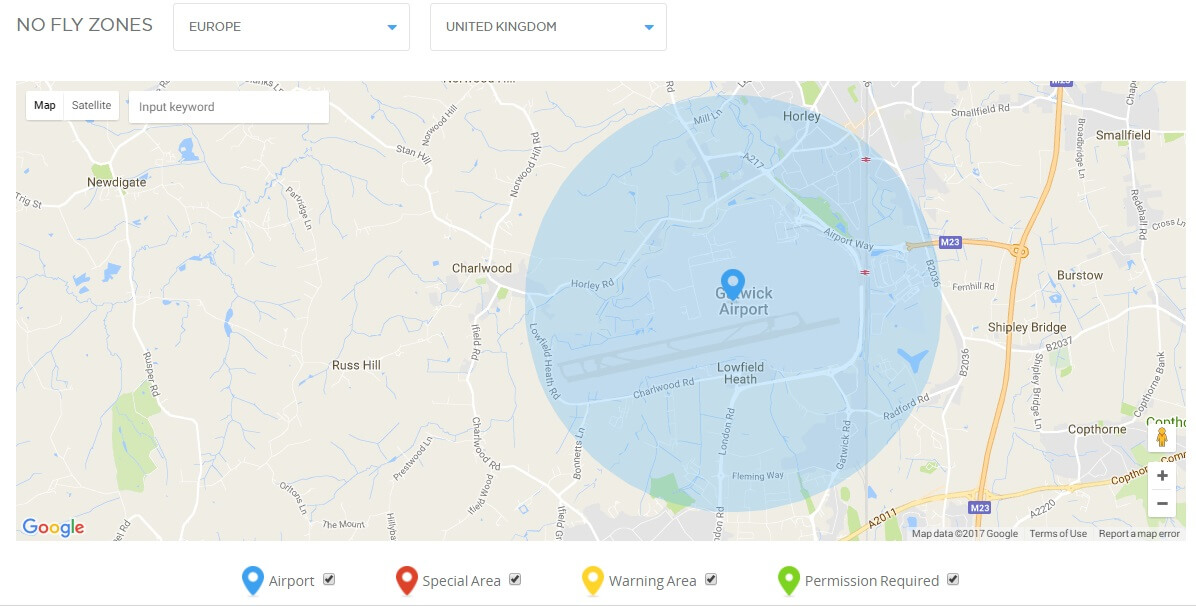
Task: Click the NO FLY ZONES heading
Action: click(x=85, y=25)
